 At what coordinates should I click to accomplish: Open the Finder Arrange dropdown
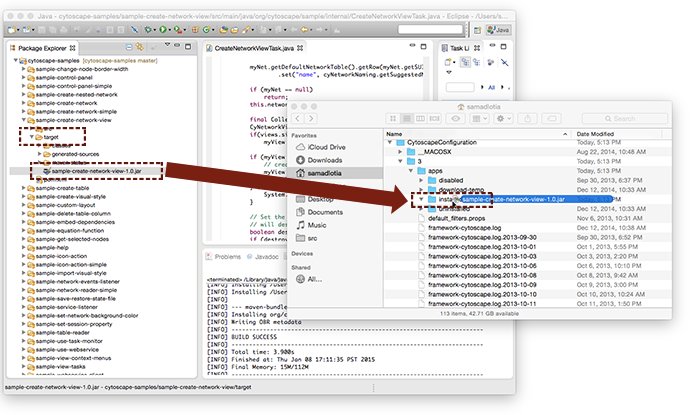479,119
